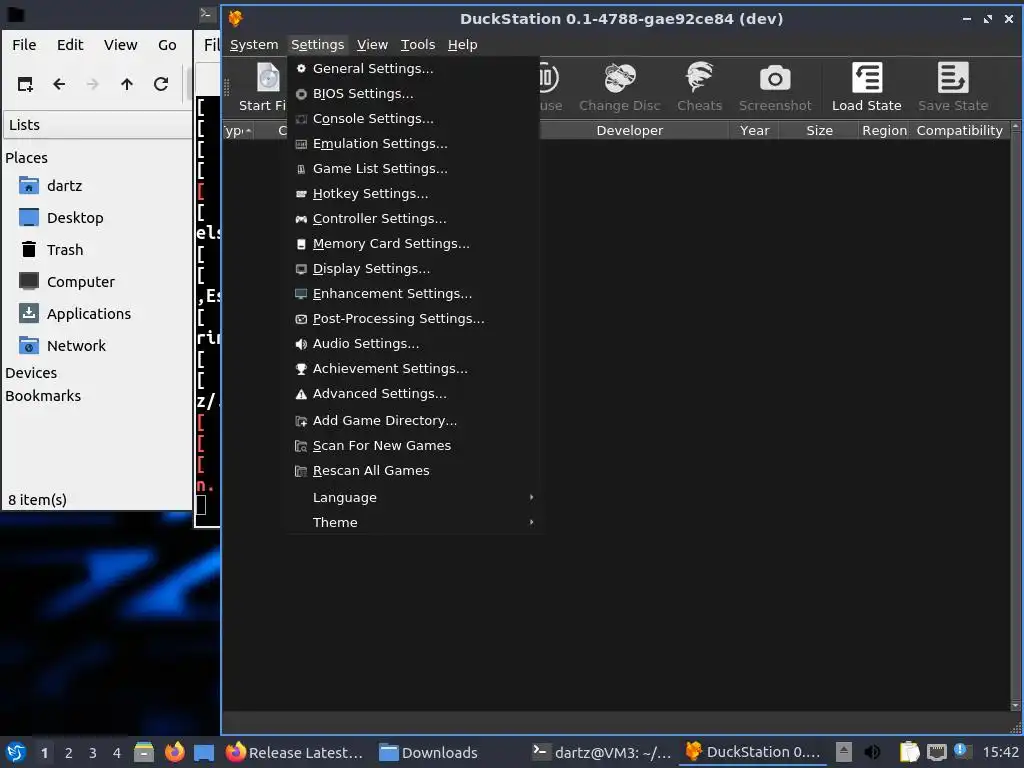The image size is (1024, 768).
Task: Open the Cheats toolbar icon
Action: pyautogui.click(x=699, y=87)
